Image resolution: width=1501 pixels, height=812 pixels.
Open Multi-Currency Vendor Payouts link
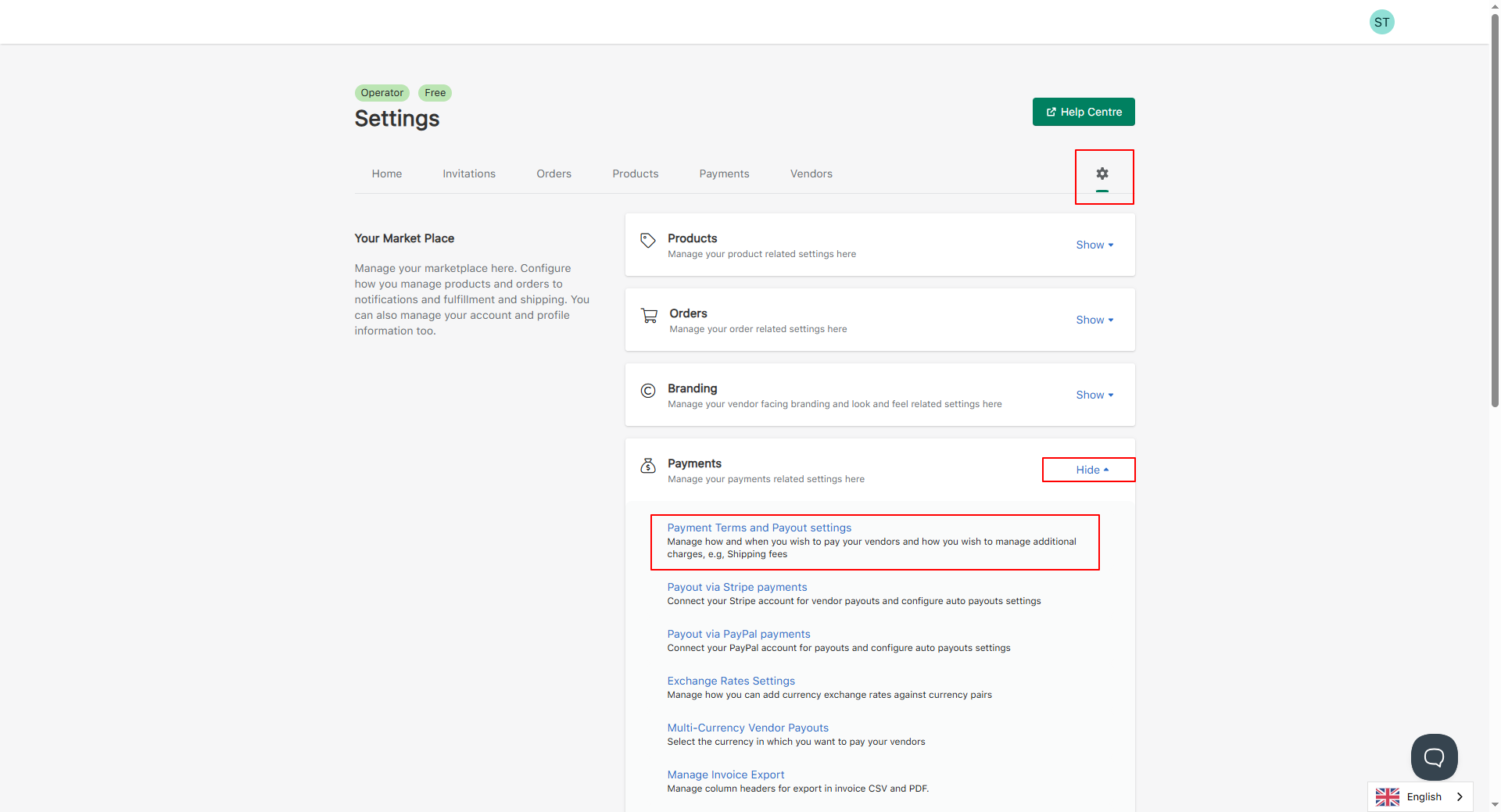[748, 728]
